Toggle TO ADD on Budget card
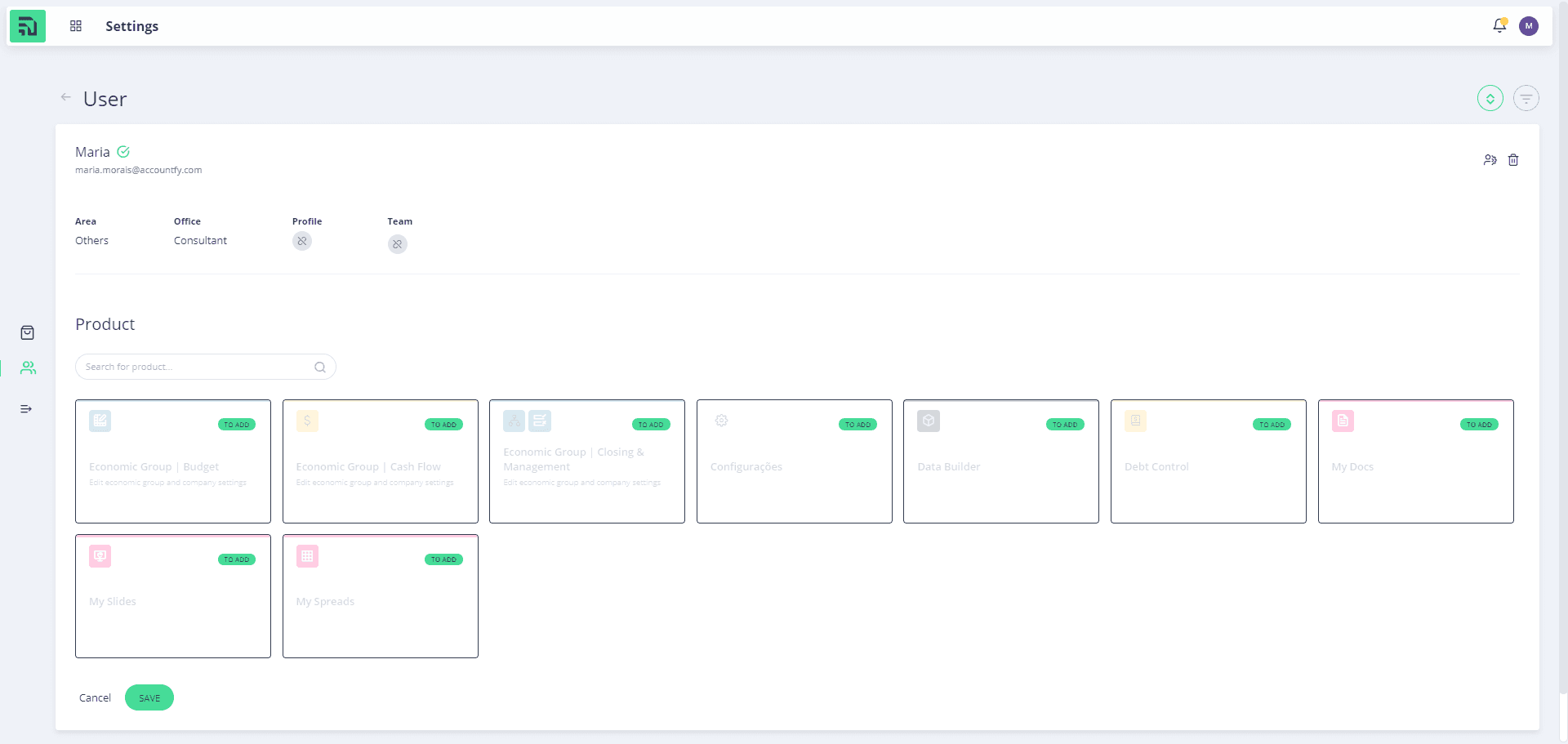Viewport: 1568px width, 744px height. (x=237, y=425)
